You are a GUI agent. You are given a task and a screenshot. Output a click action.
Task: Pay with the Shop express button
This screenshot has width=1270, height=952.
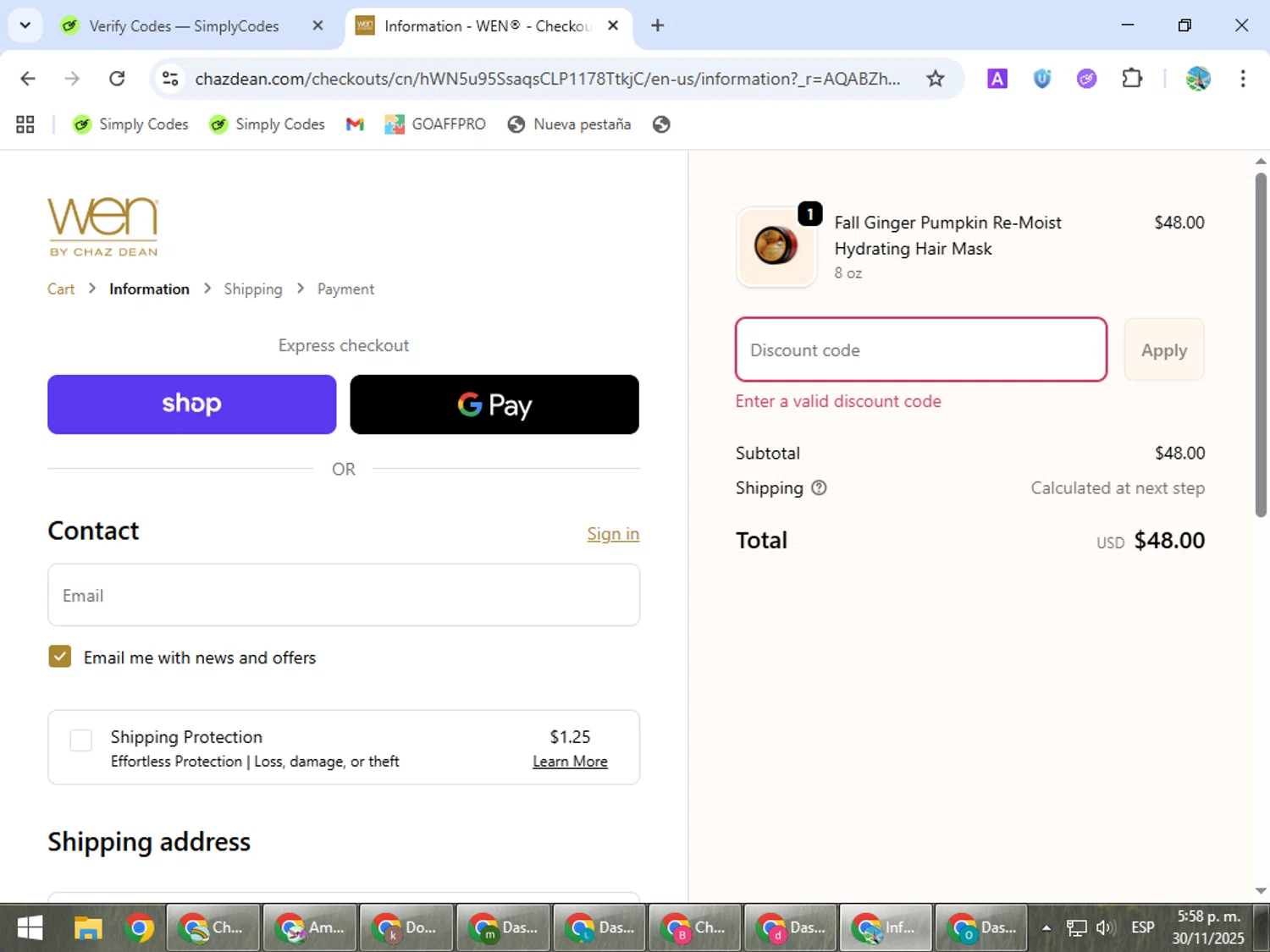coord(192,404)
